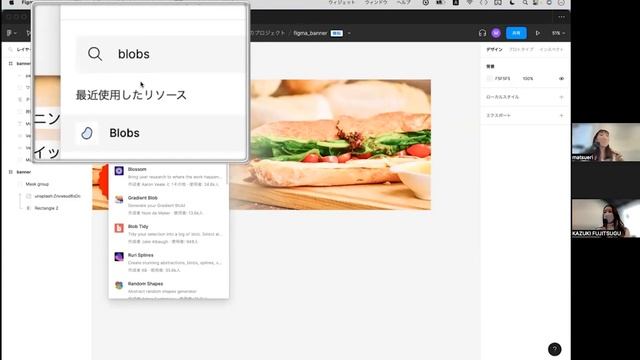This screenshot has height=360, width=640.
Task: Select the Blobs recent resource result
Action: click(x=153, y=133)
